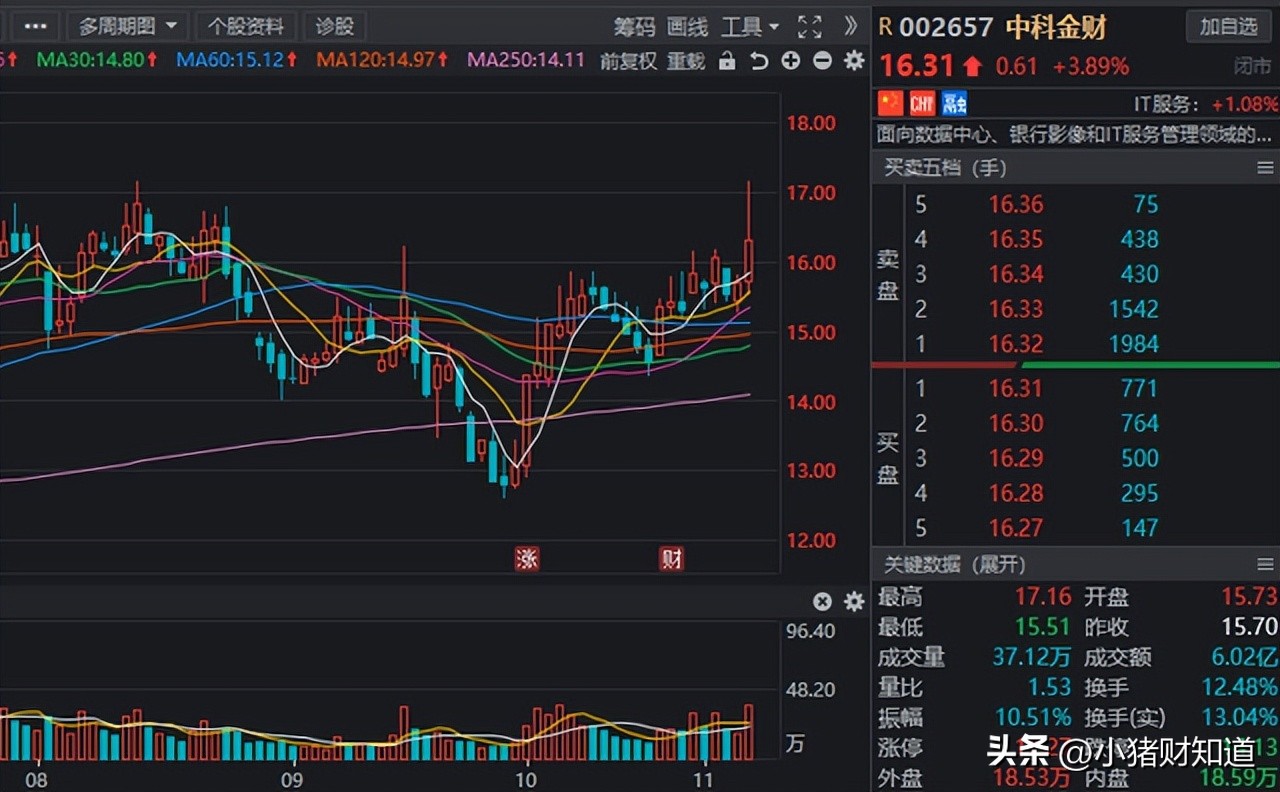Image resolution: width=1280 pixels, height=792 pixels.
Task: Open the volume panel gear icon
Action: (x=853, y=602)
